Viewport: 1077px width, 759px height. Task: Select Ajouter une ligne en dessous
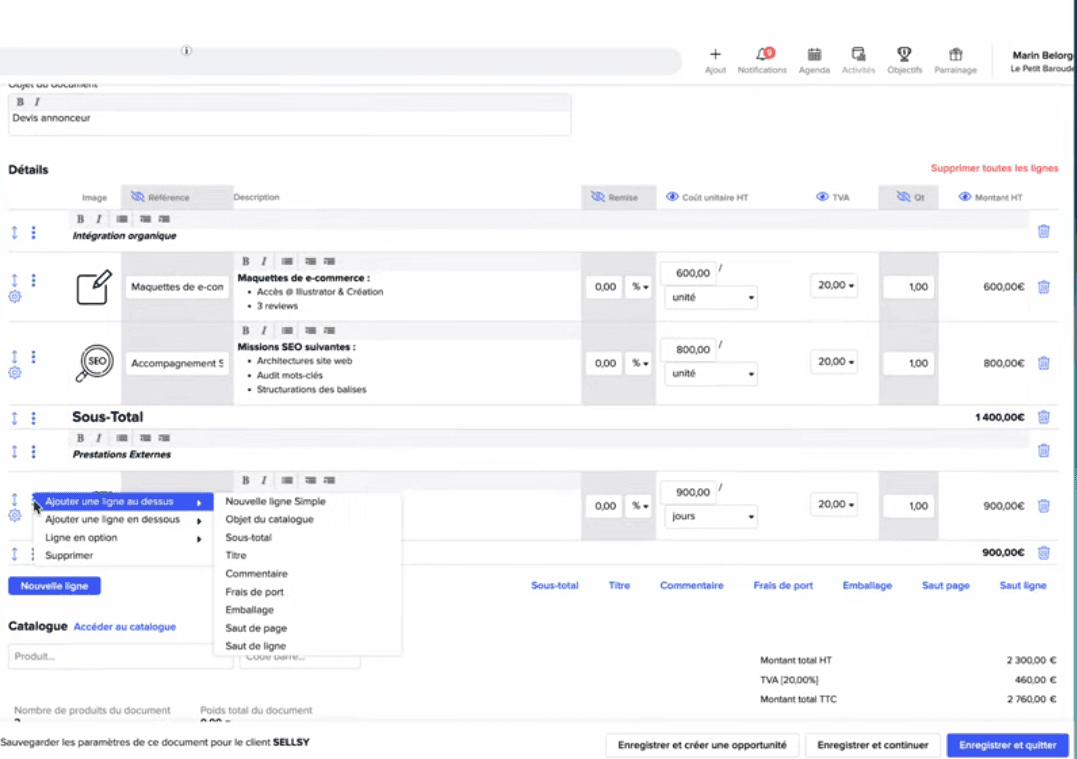click(123, 520)
